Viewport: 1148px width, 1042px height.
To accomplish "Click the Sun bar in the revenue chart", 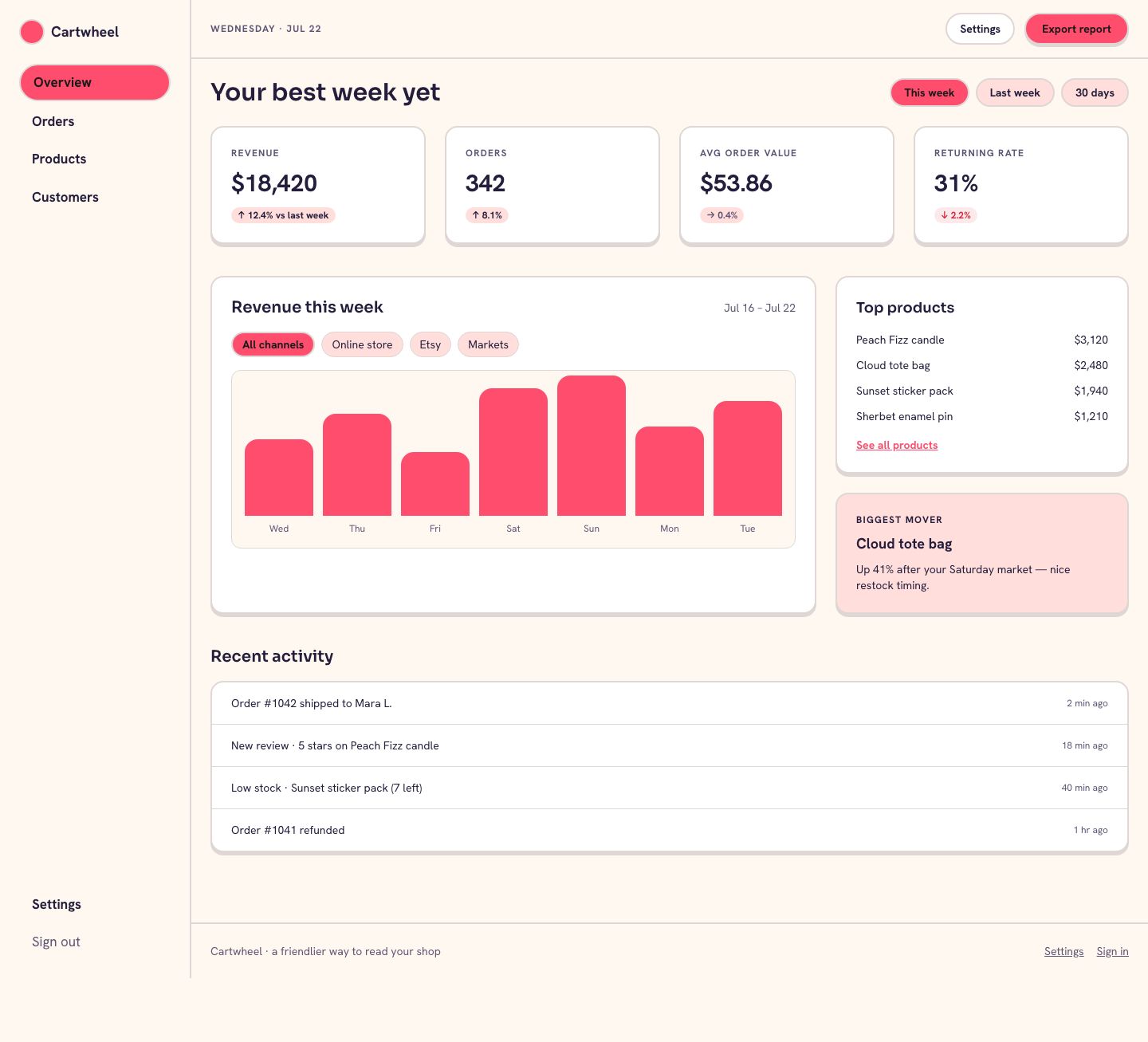I will (592, 446).
